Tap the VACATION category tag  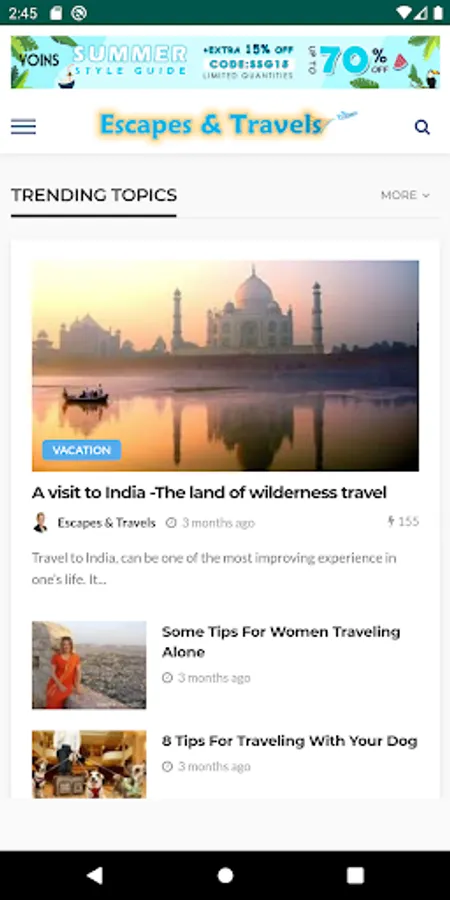tap(82, 450)
